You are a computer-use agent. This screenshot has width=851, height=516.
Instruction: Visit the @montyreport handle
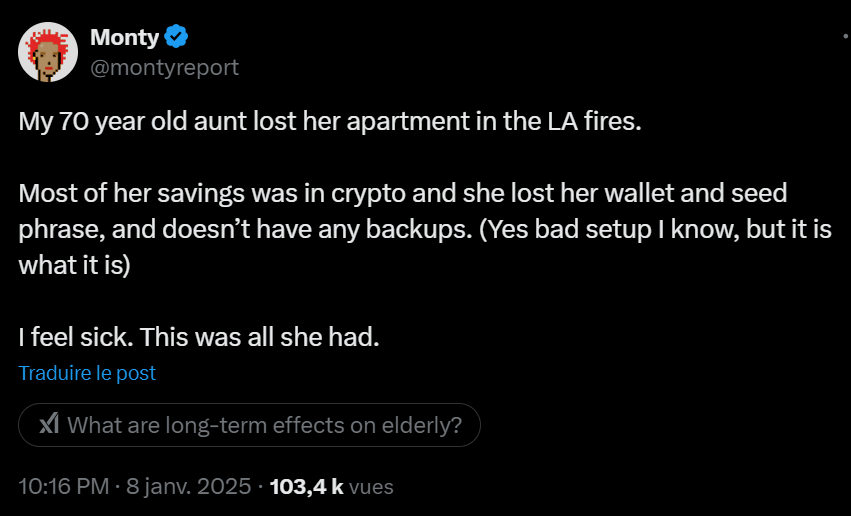pyautogui.click(x=165, y=67)
